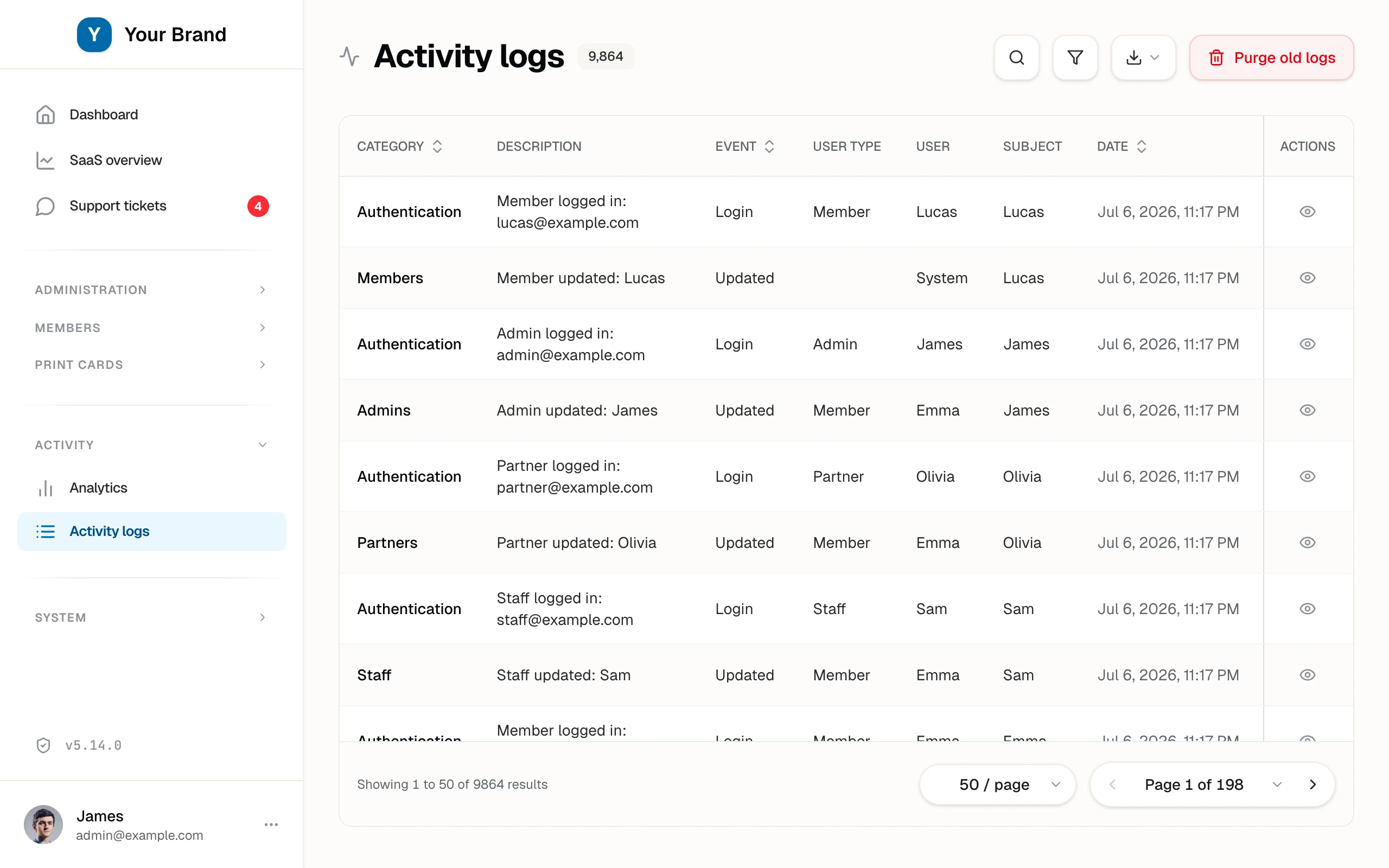Click the version shield icon
Screen dimensions: 1389x868
tap(43, 745)
